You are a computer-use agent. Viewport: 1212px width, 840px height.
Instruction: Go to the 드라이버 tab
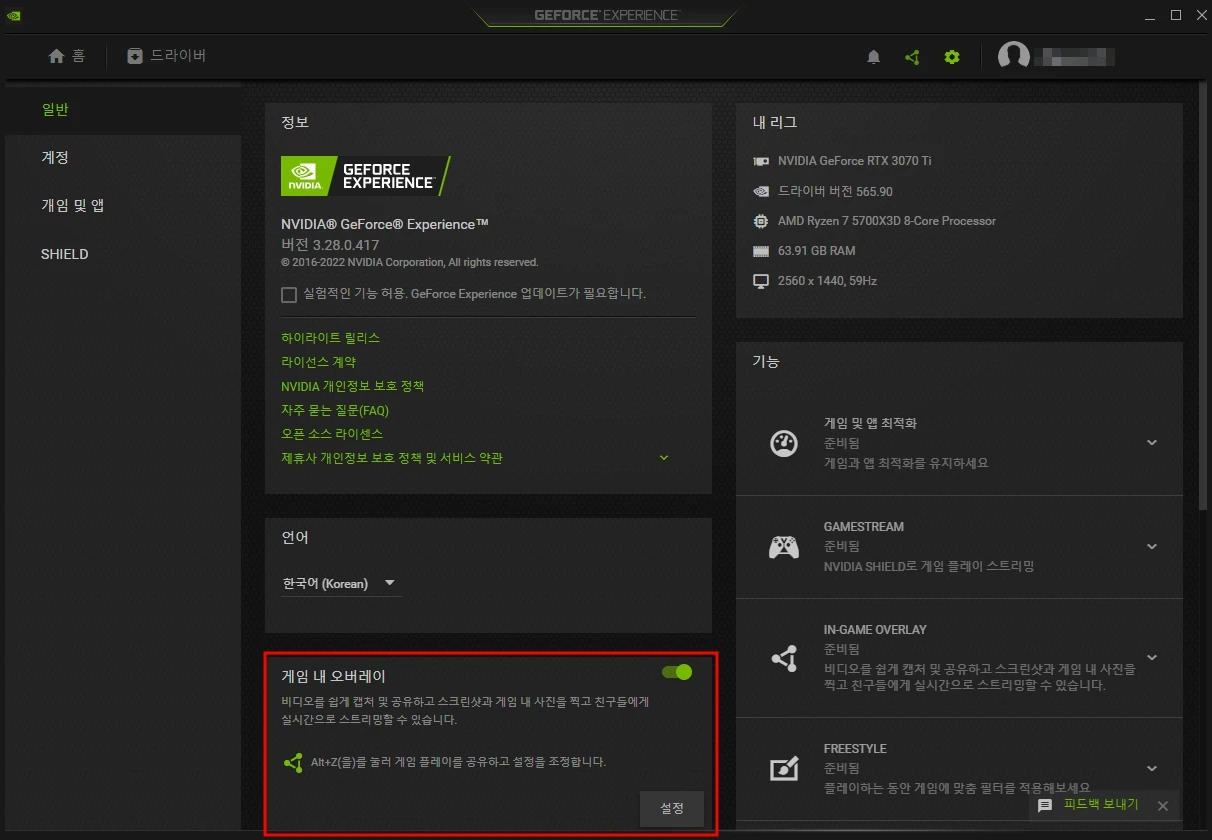[166, 56]
